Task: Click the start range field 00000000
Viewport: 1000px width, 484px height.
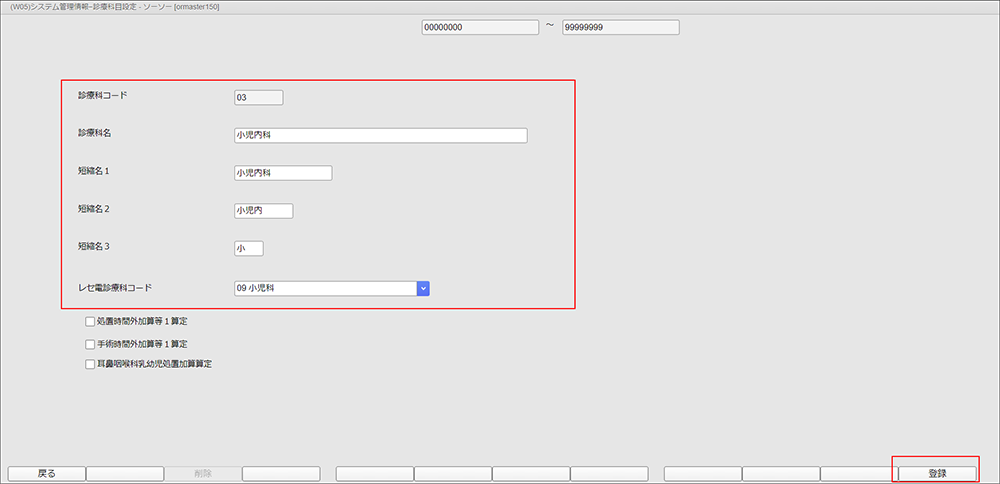Action: (x=479, y=28)
